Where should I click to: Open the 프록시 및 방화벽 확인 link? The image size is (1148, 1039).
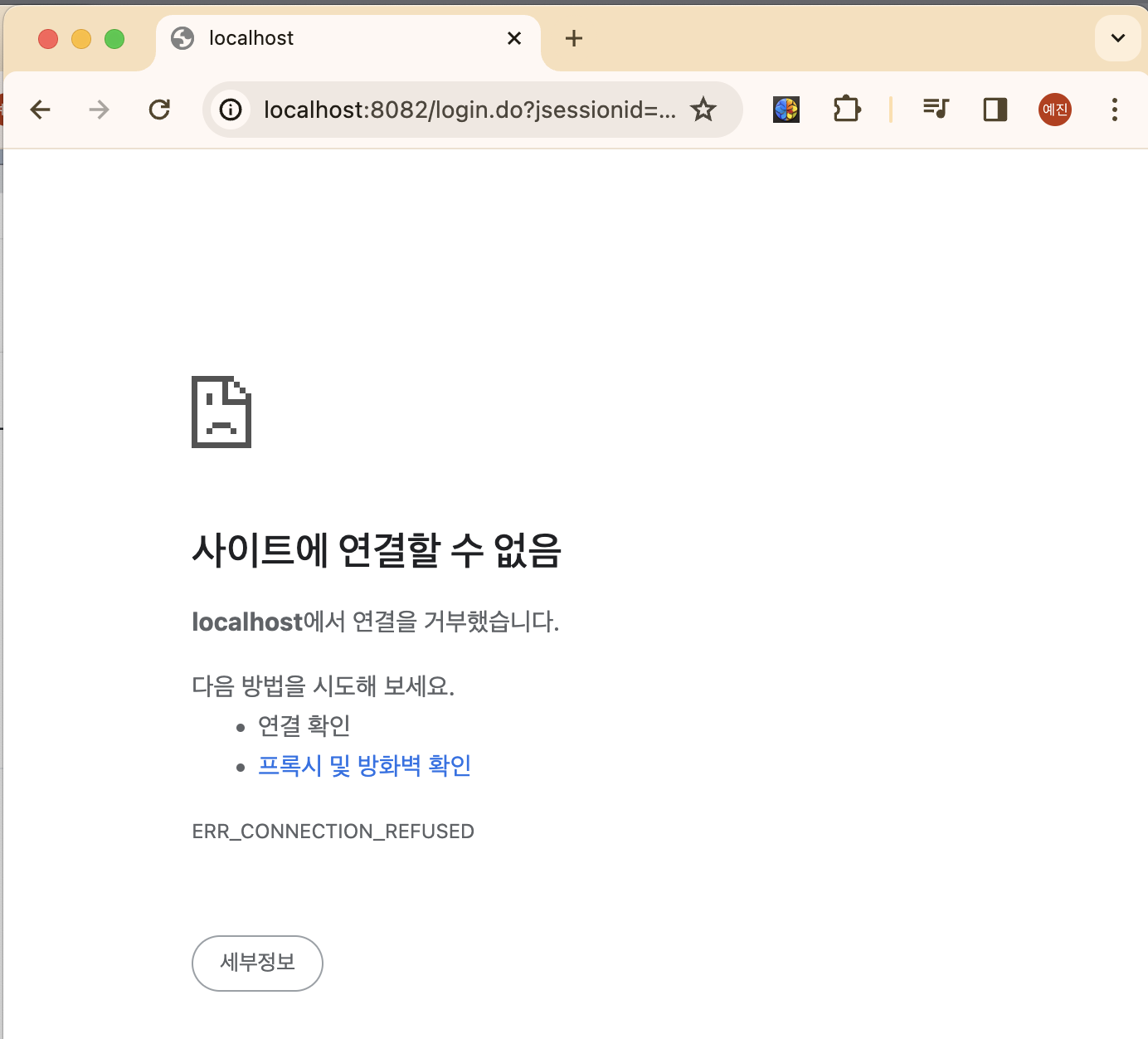click(x=365, y=765)
